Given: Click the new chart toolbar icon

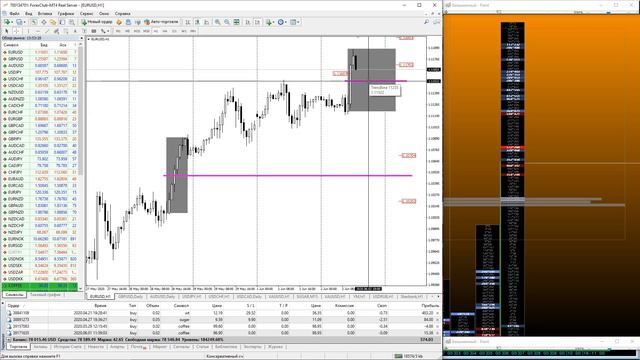Looking at the screenshot, I should (x=7, y=22).
